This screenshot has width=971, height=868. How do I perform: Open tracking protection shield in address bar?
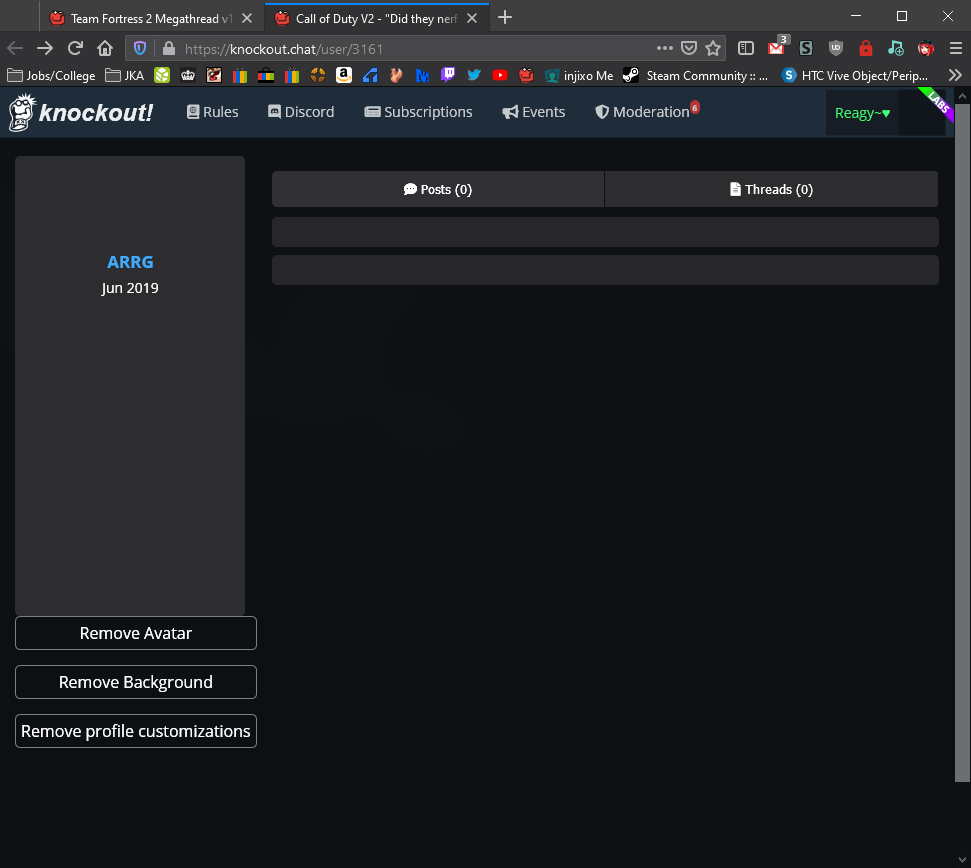[140, 48]
